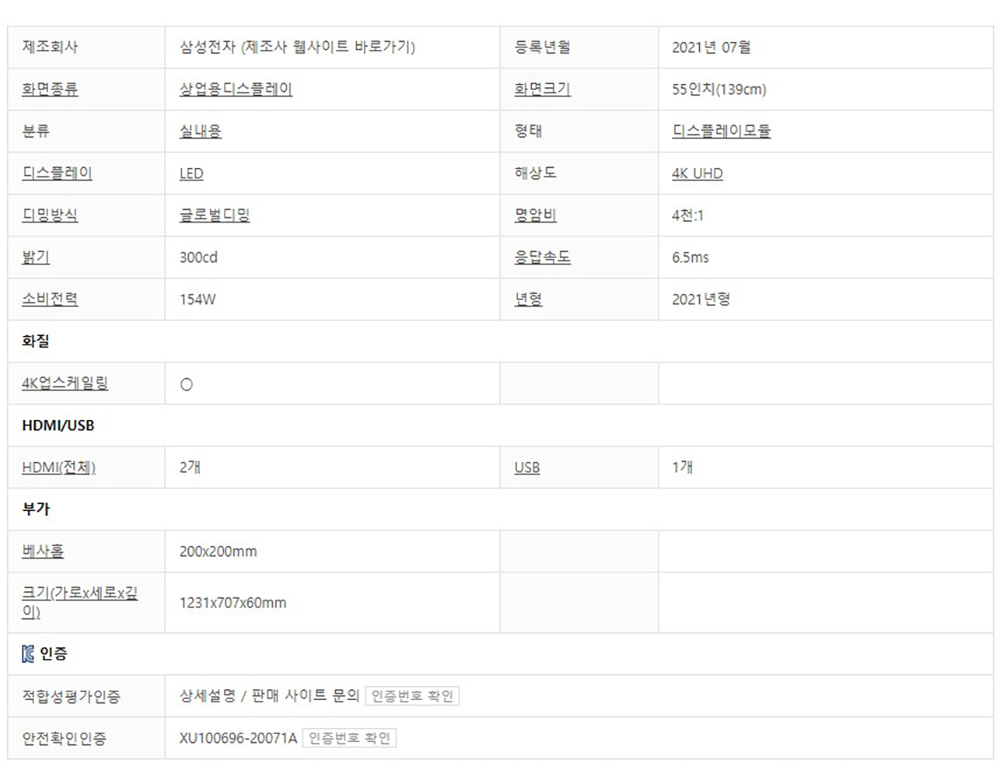Open the 베사홀 term link

pos(43,551)
